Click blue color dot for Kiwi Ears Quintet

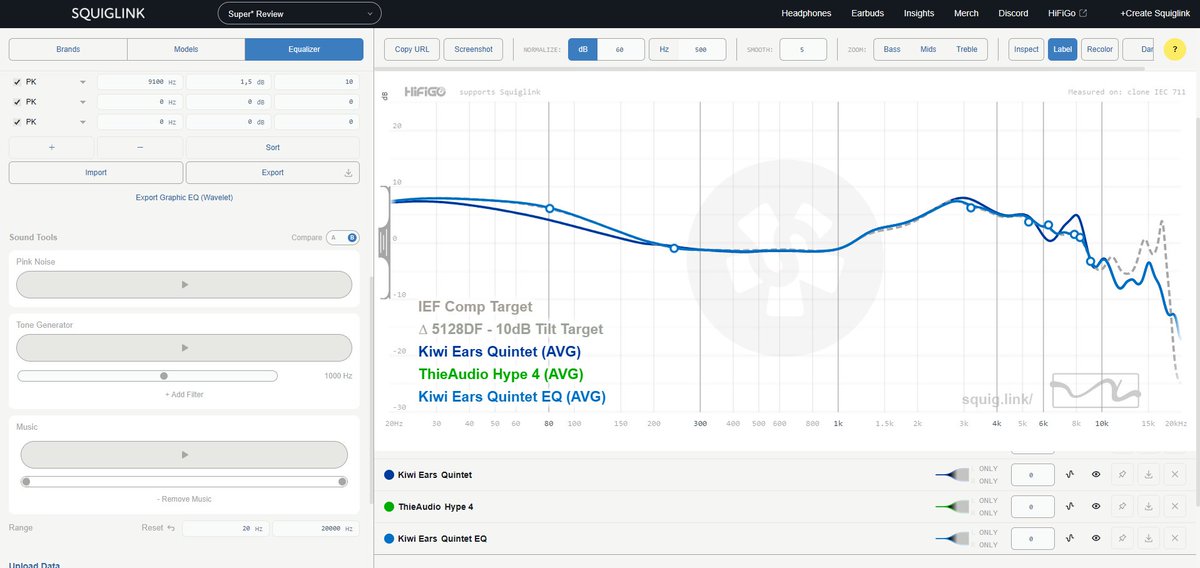(389, 475)
